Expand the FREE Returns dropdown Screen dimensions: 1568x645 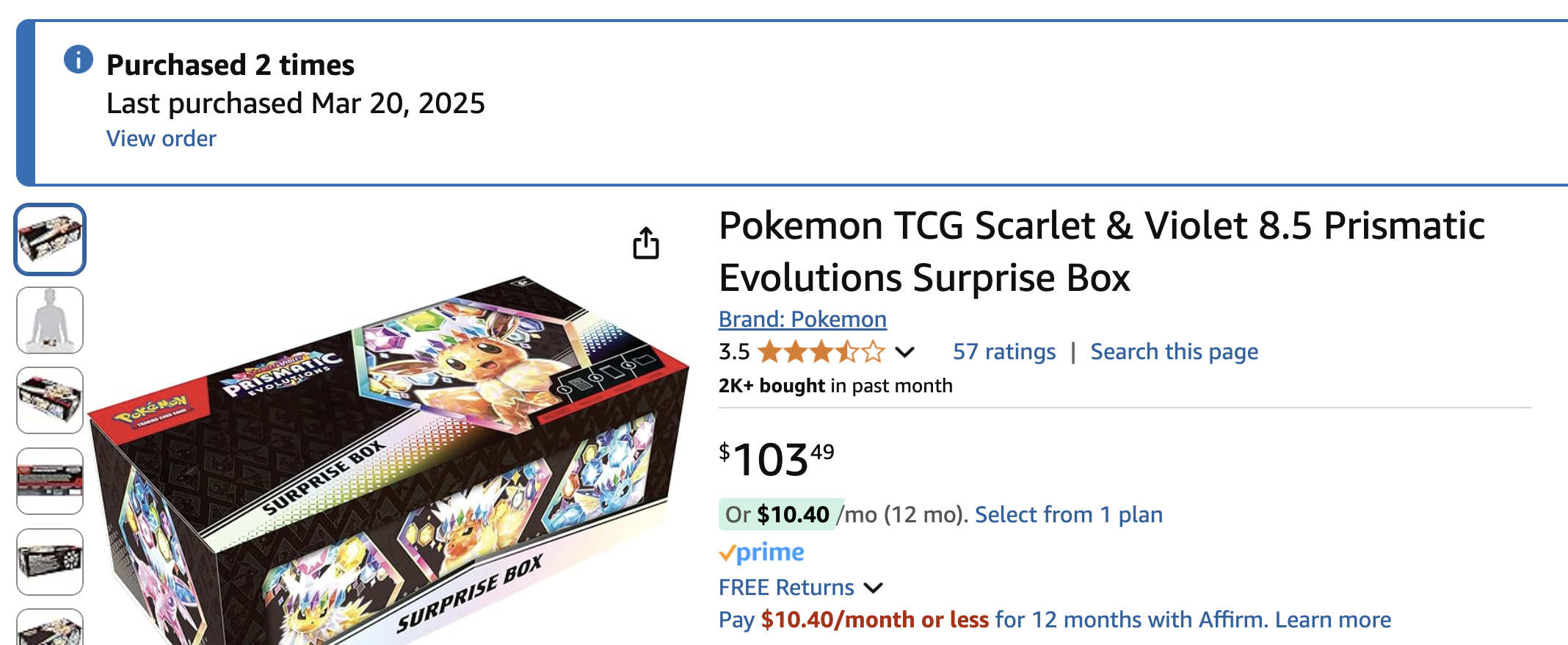(x=873, y=588)
